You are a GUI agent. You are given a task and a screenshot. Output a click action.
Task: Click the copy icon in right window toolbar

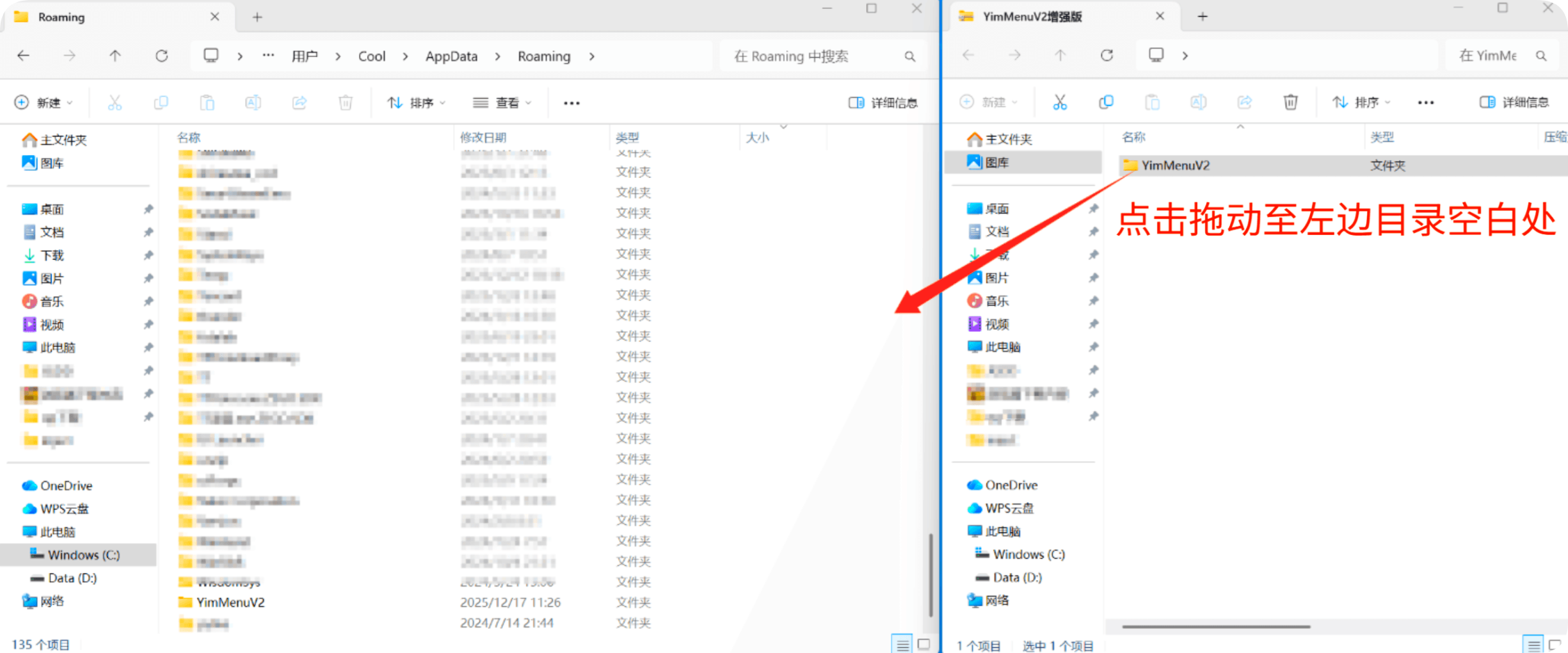(1106, 102)
